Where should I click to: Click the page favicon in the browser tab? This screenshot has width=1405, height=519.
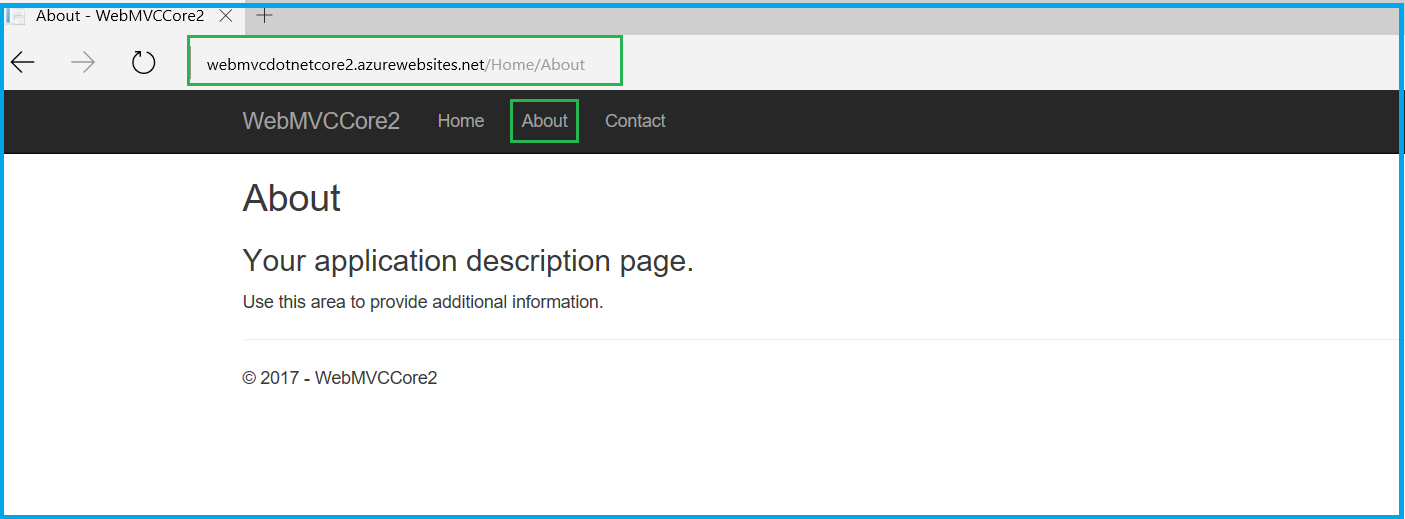click(x=16, y=17)
